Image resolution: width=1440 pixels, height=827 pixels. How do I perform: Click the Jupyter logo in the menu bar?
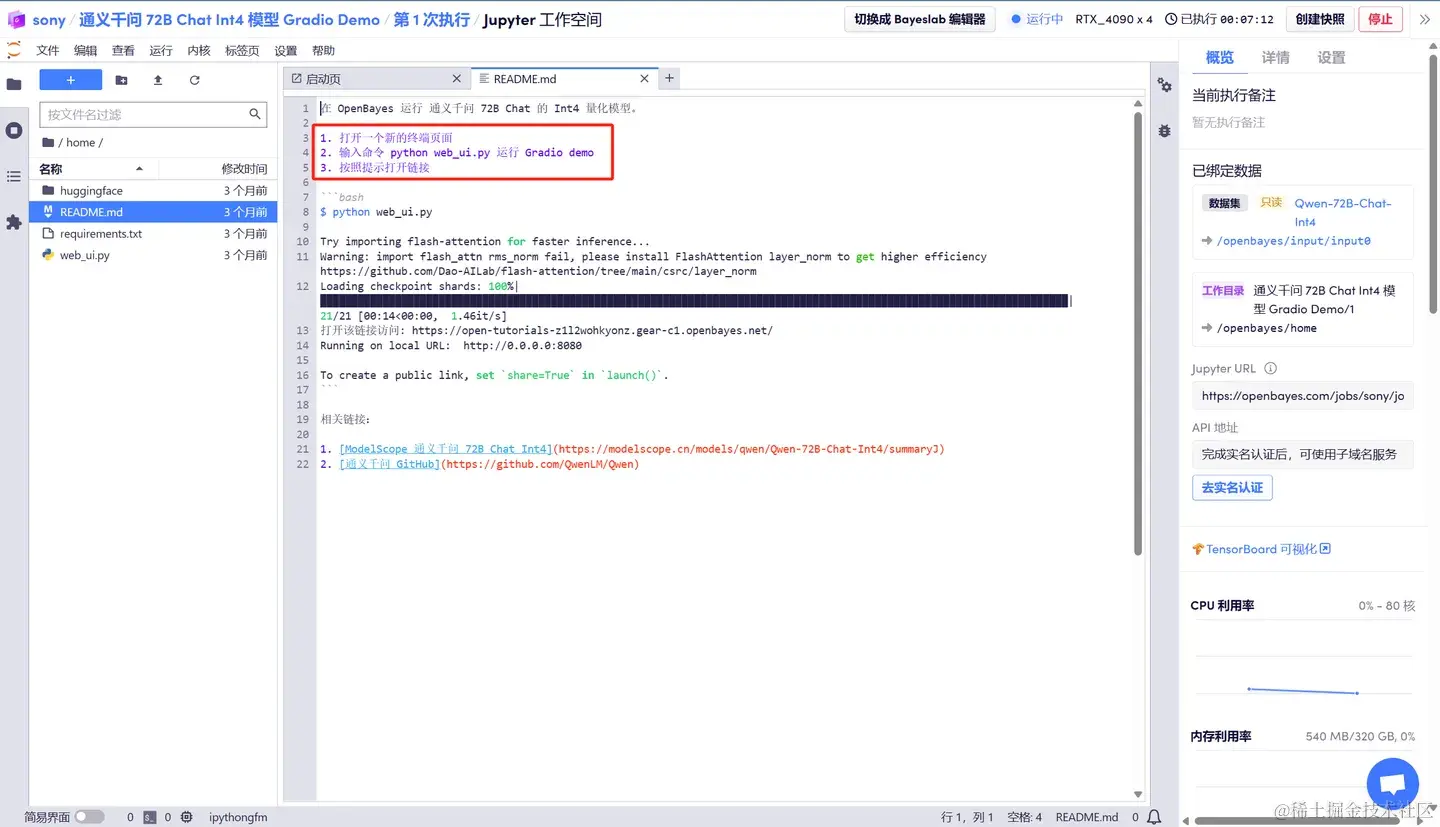click(x=14, y=50)
